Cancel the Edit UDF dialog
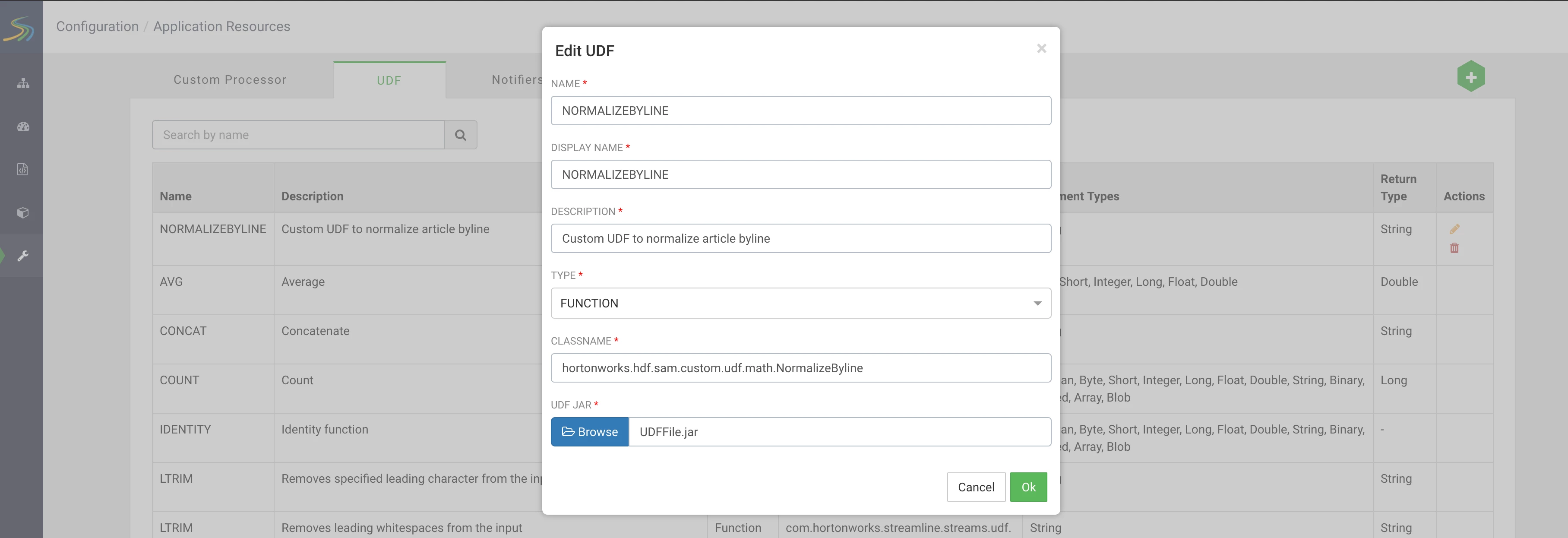 coord(976,487)
